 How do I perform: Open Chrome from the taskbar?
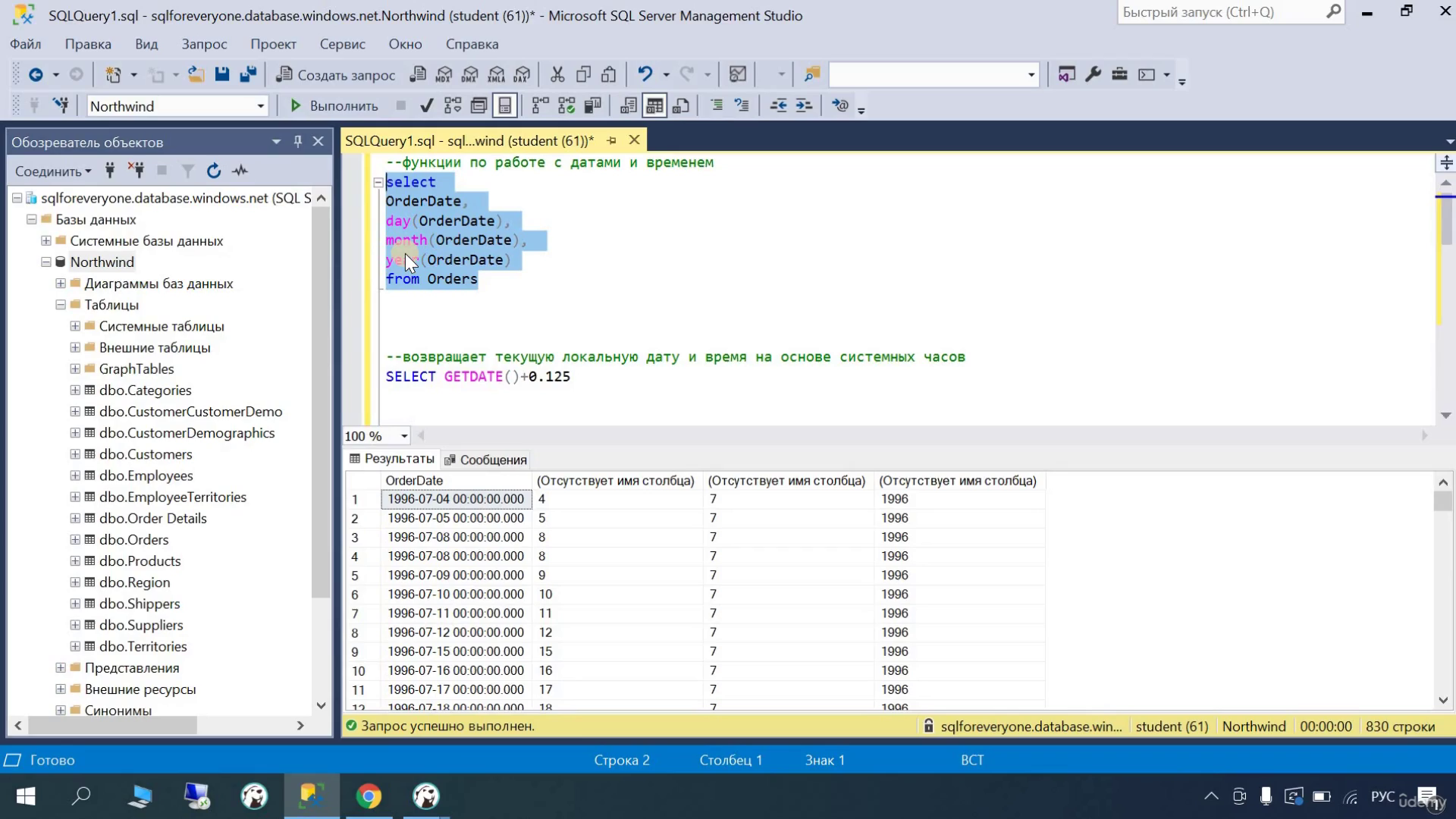[x=369, y=796]
